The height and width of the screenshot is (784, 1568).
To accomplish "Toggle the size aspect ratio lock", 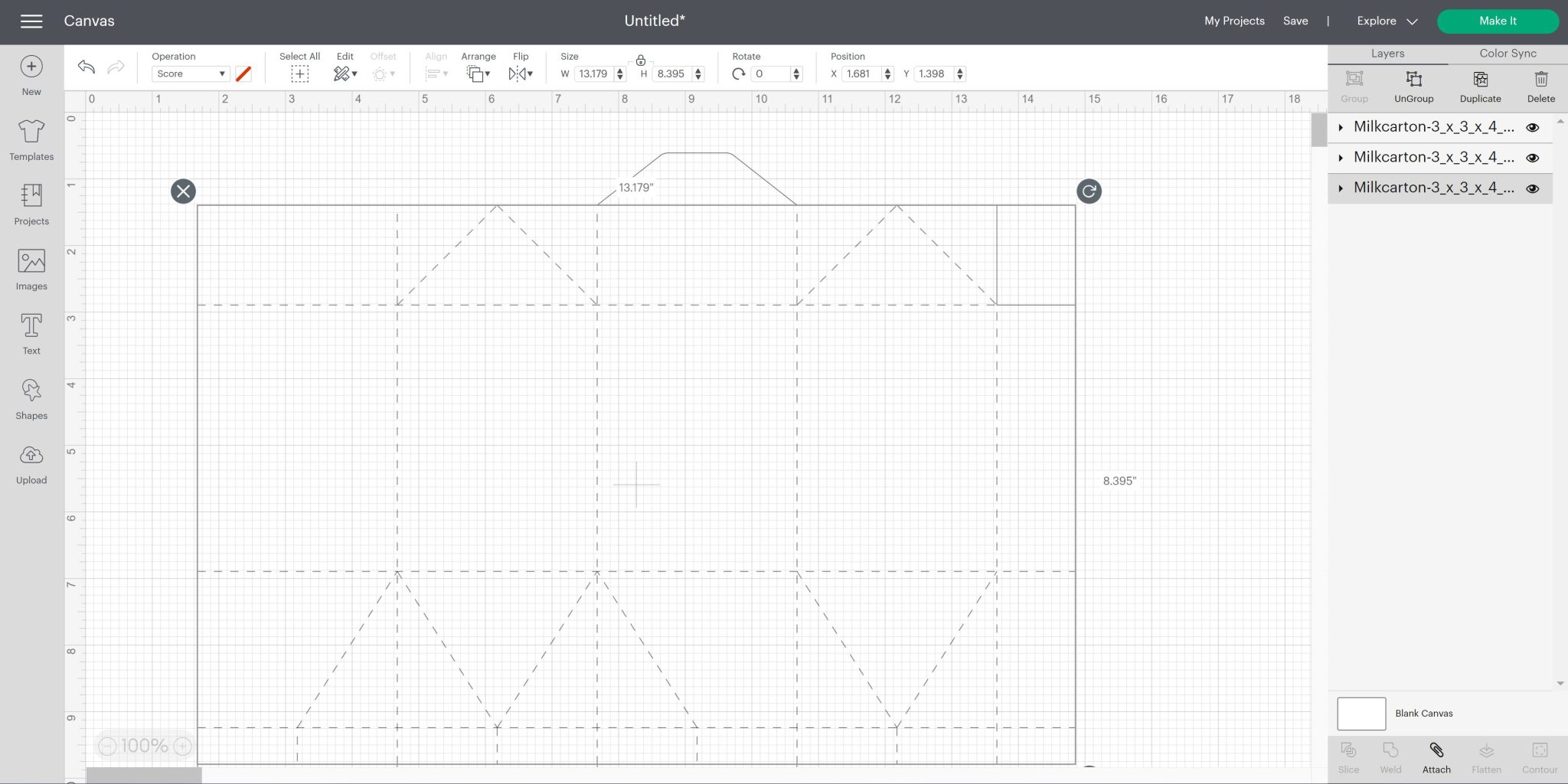I will click(x=641, y=60).
